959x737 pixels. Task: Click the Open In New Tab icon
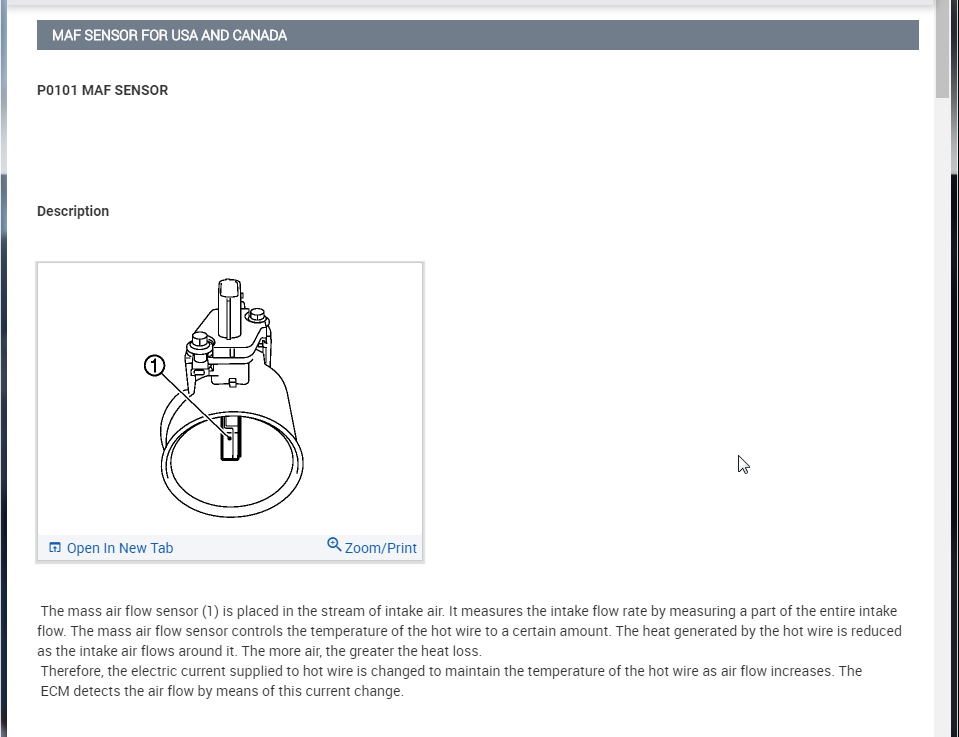55,547
